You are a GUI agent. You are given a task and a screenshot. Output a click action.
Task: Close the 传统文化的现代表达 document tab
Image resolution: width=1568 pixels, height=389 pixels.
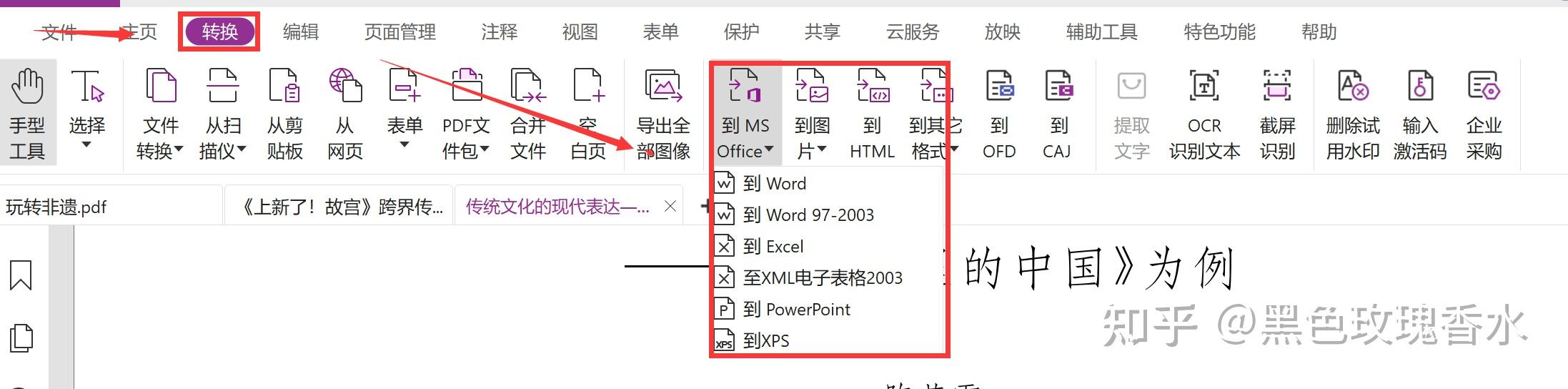point(670,207)
